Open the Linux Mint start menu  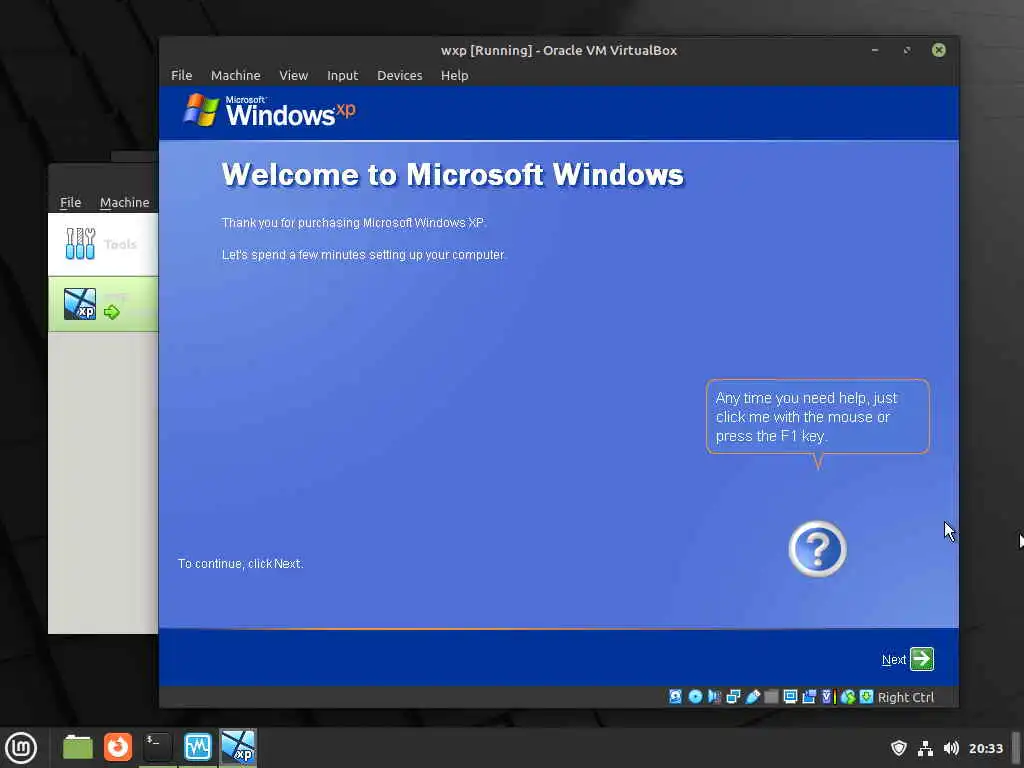[21, 748]
